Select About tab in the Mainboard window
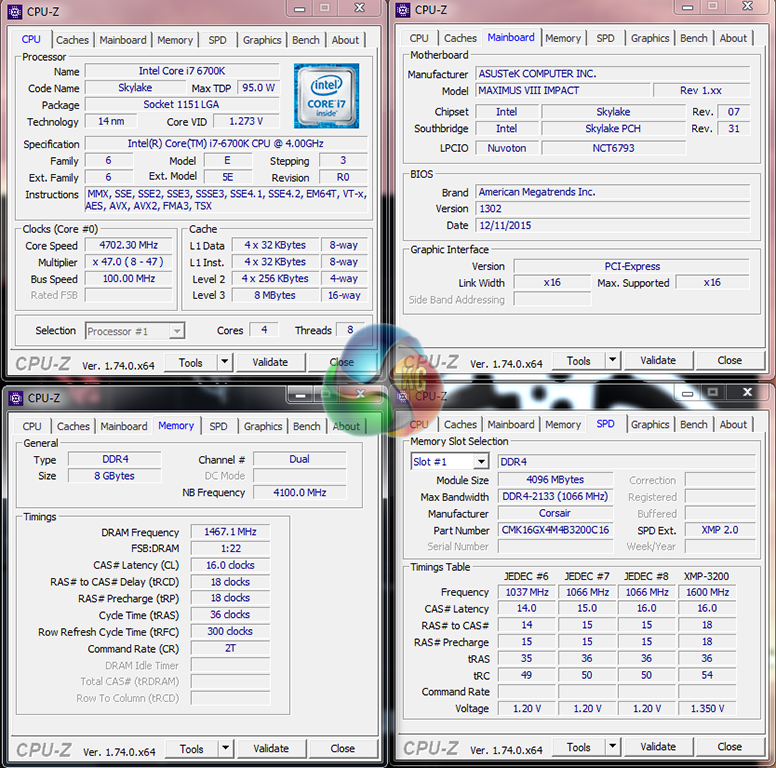This screenshot has width=776, height=768. tap(733, 38)
